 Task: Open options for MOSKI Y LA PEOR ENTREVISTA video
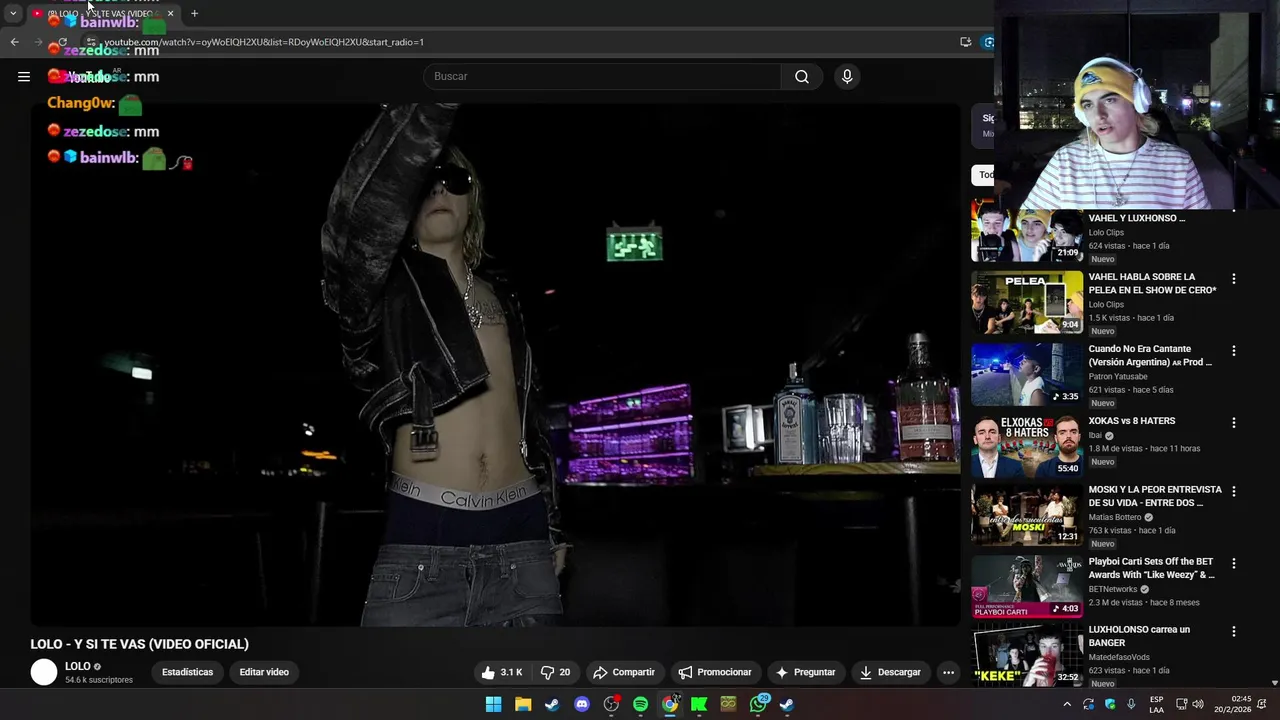coord(1233,491)
